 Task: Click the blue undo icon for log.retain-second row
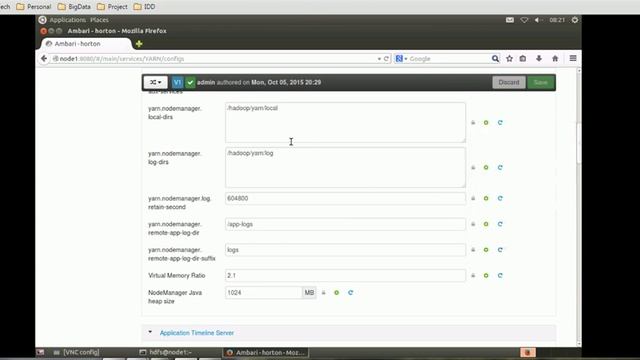point(500,198)
